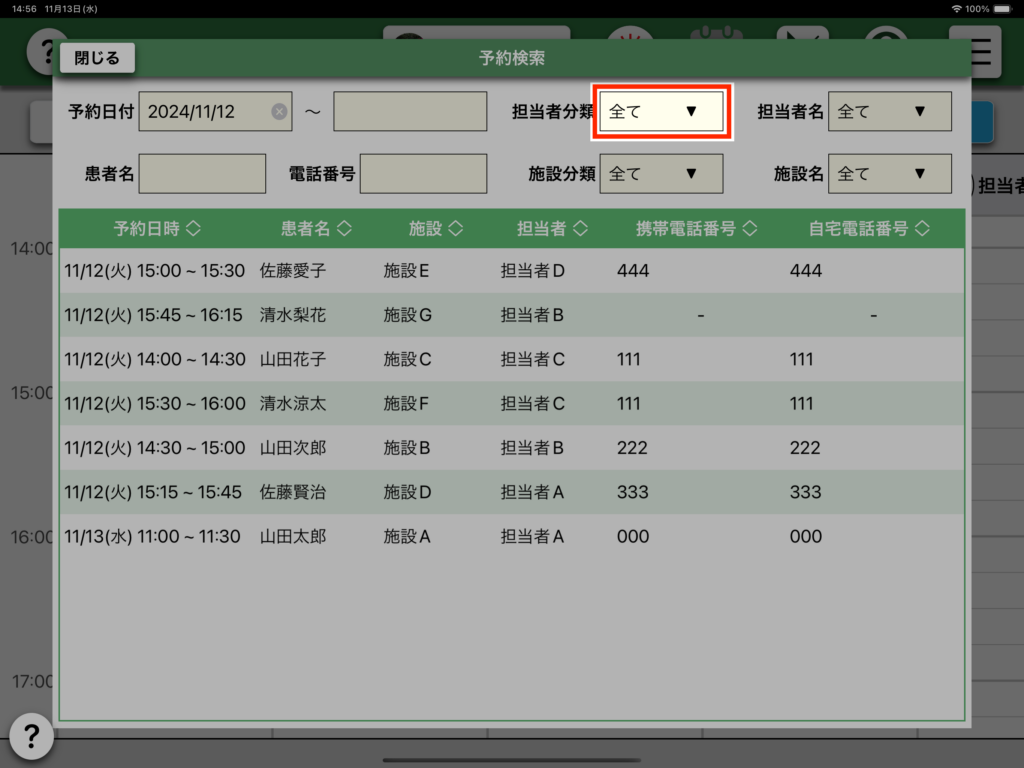Select the 佐藤愛子 reservation row
This screenshot has width=1024, height=768.
tap(511, 270)
